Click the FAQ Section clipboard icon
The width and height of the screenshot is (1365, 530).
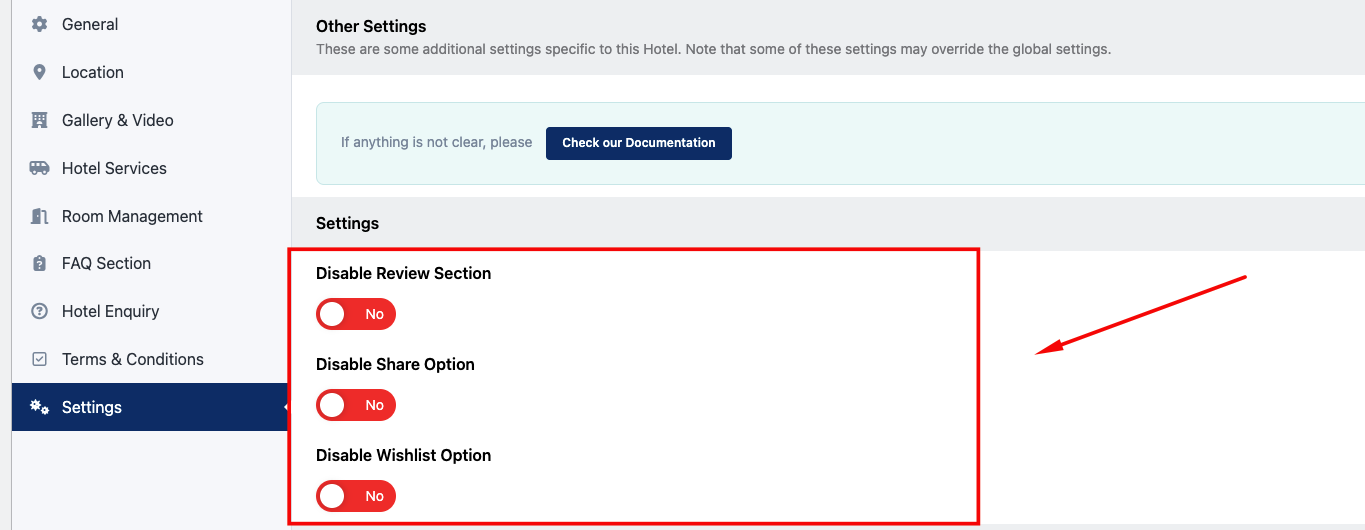coord(39,263)
